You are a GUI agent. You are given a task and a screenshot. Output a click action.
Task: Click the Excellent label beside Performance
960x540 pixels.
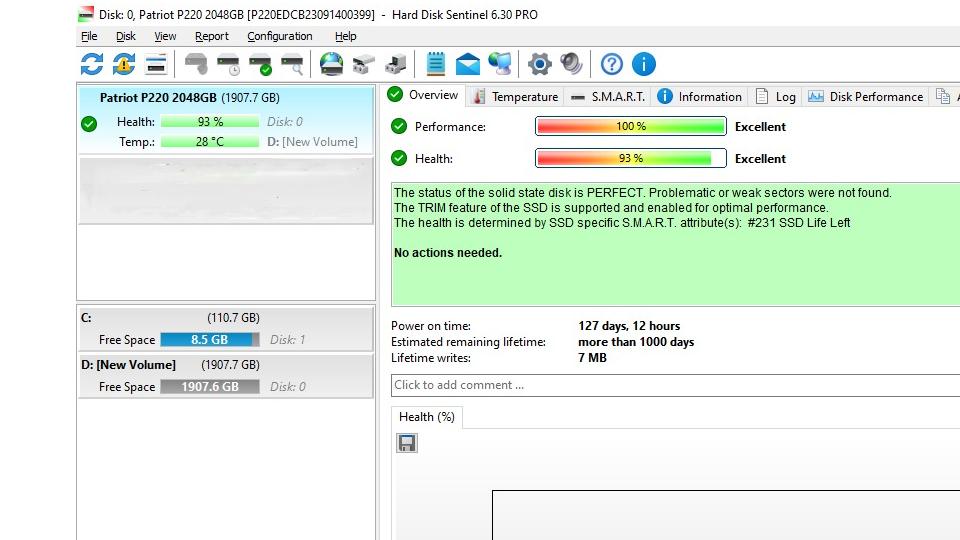coord(760,127)
